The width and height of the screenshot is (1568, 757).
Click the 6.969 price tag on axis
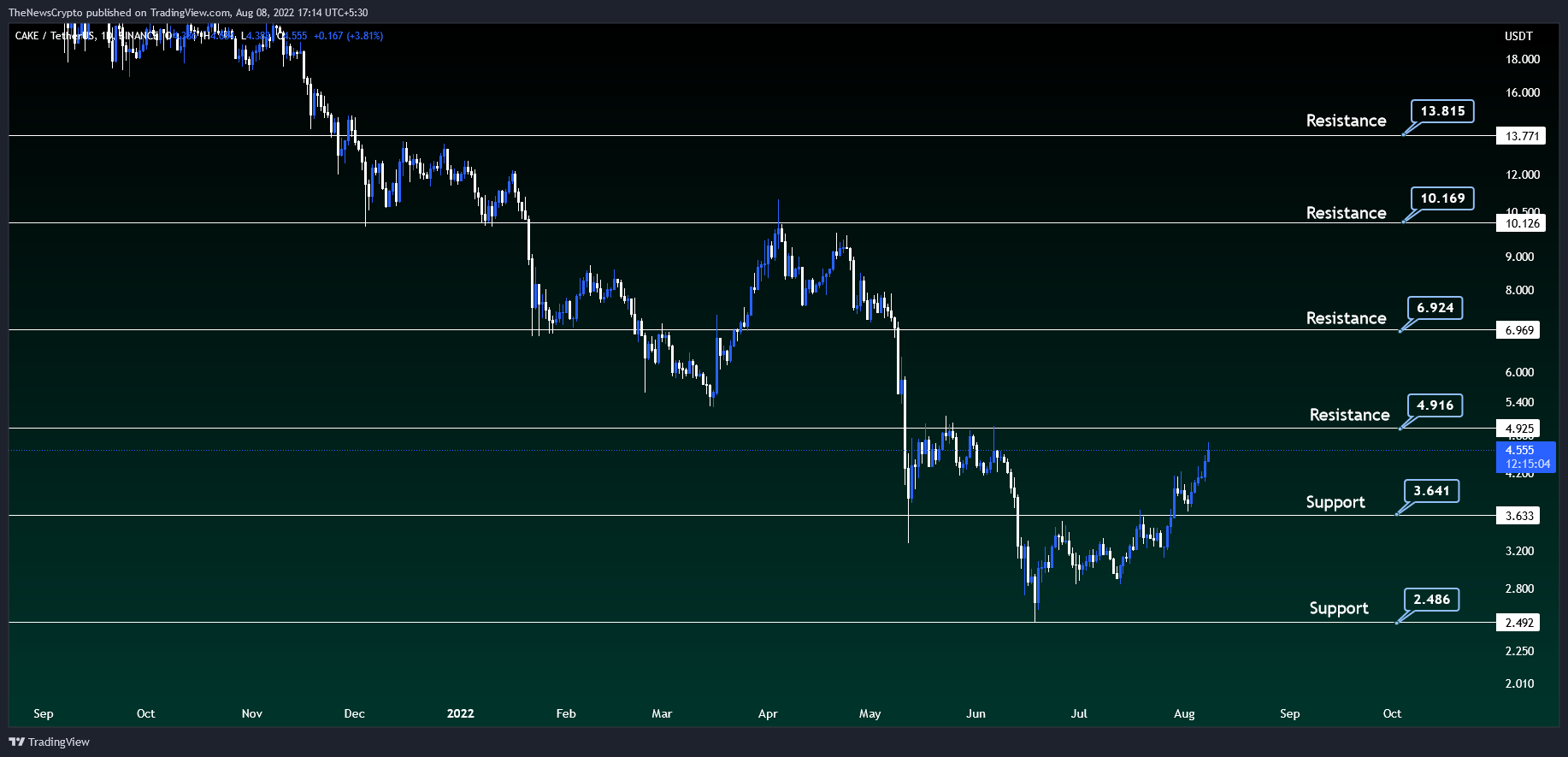pyautogui.click(x=1519, y=330)
